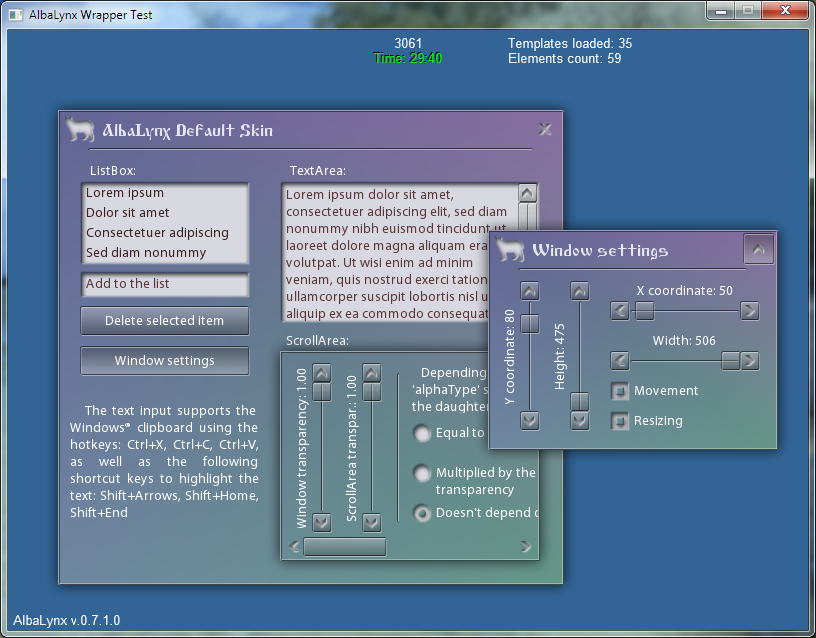Toggle the Resizing checkbox
The height and width of the screenshot is (638, 816).
620,421
